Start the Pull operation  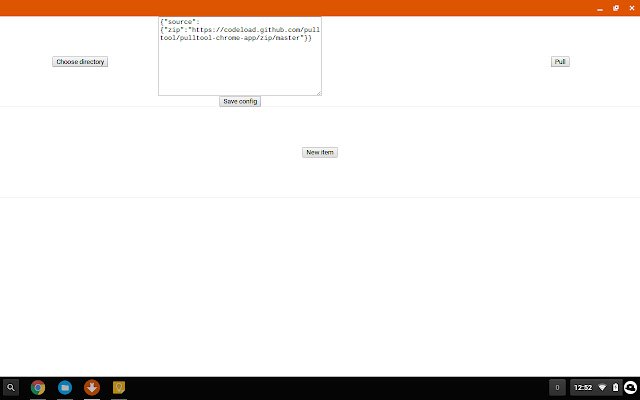pos(560,62)
